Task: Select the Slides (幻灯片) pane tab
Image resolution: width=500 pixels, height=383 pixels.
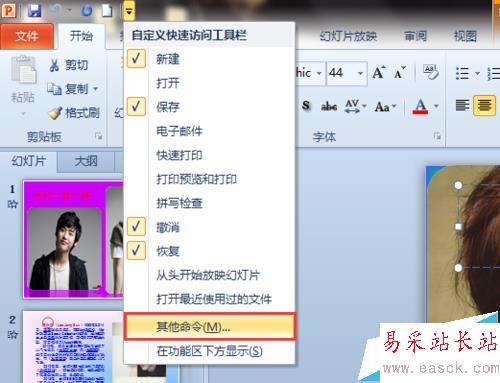Action: (x=29, y=161)
